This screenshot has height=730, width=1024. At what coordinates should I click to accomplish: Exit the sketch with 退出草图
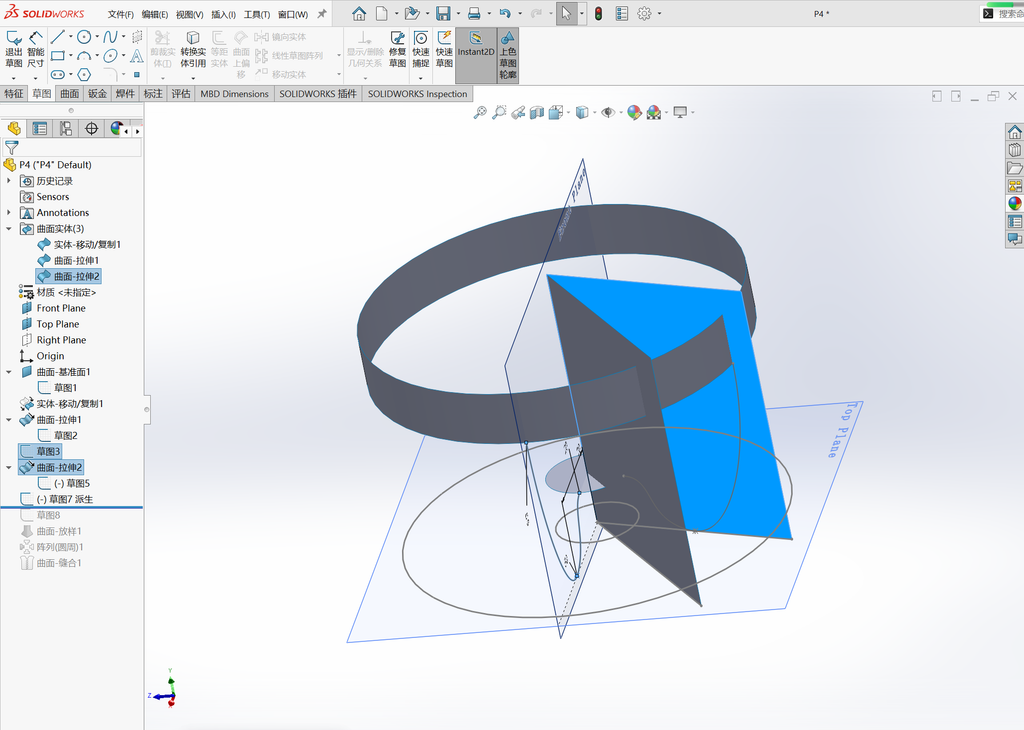point(14,50)
